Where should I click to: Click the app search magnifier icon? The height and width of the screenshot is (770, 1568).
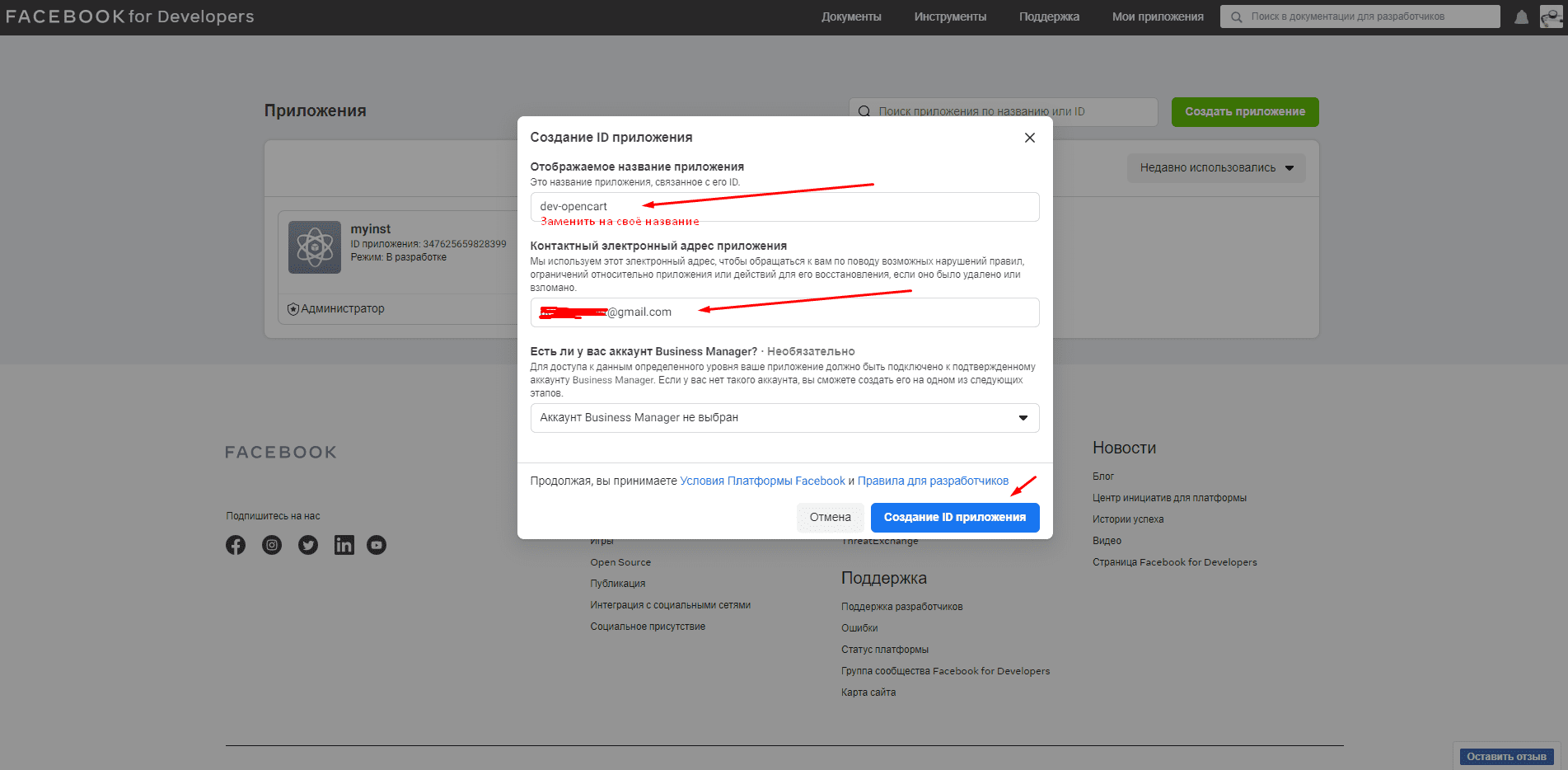point(864,112)
